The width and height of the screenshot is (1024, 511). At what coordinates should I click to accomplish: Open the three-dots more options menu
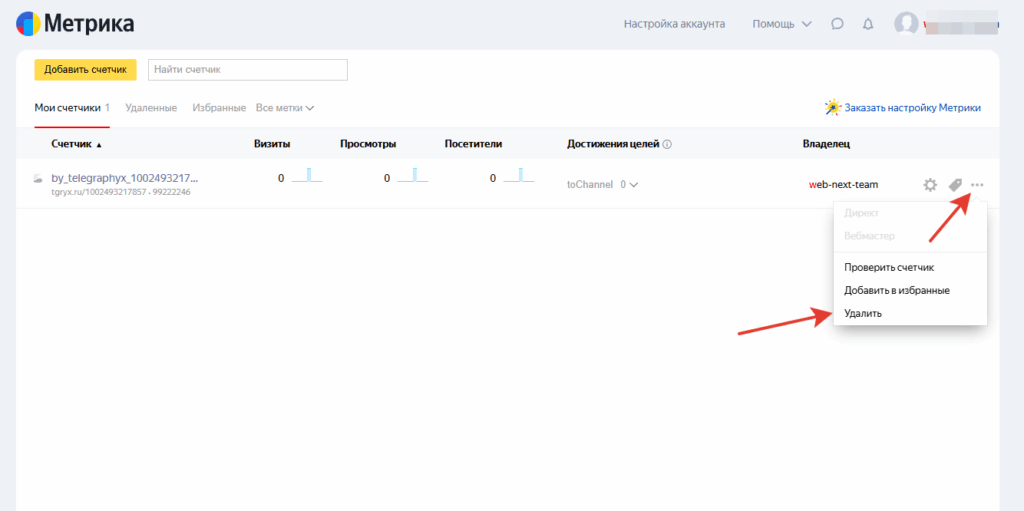click(x=977, y=185)
